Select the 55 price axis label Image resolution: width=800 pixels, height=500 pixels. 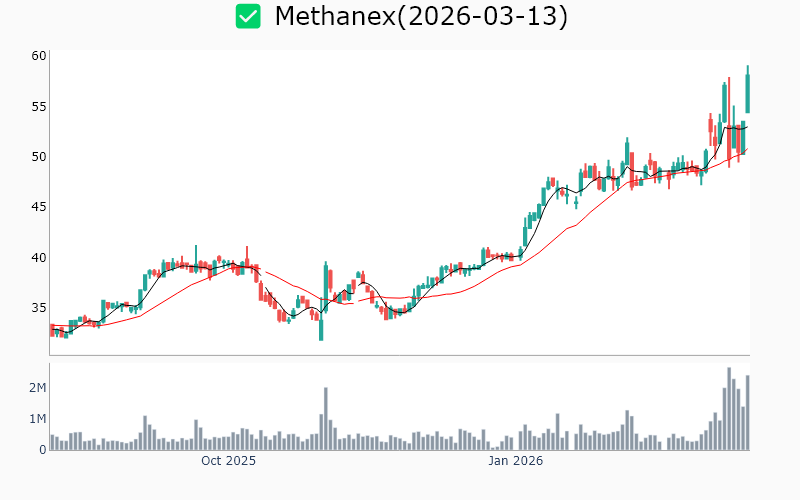pyautogui.click(x=39, y=106)
